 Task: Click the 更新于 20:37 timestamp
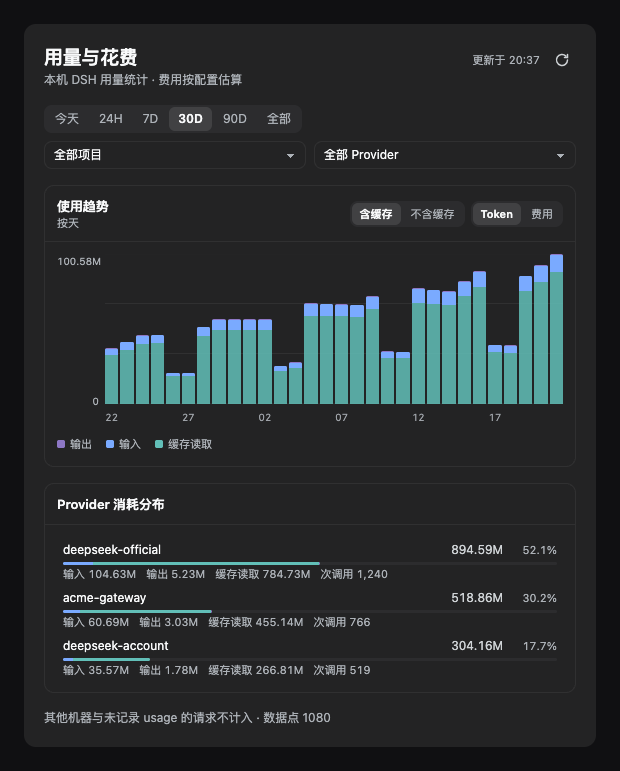506,60
